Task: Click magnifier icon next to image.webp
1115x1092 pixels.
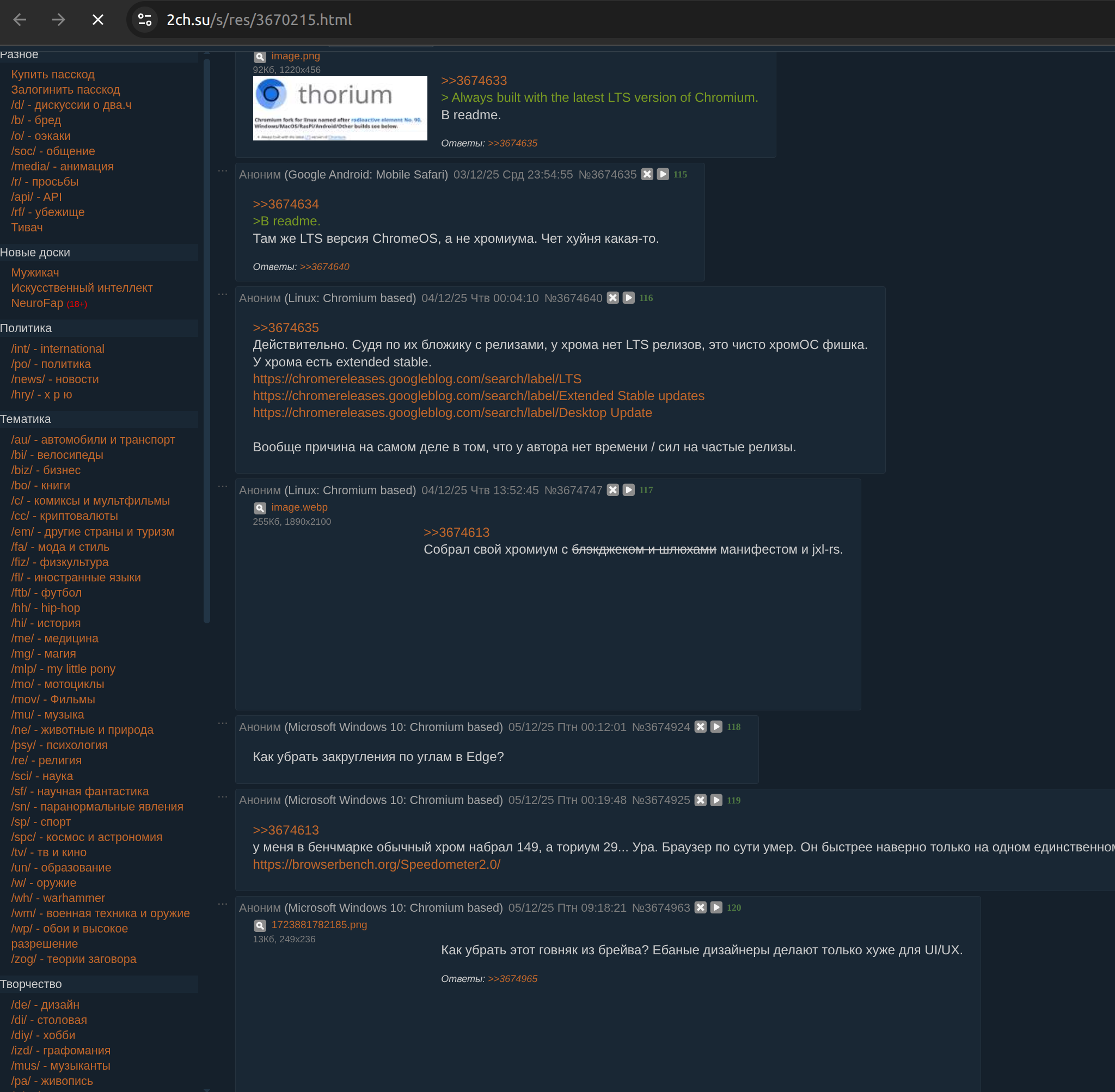Action: click(260, 508)
